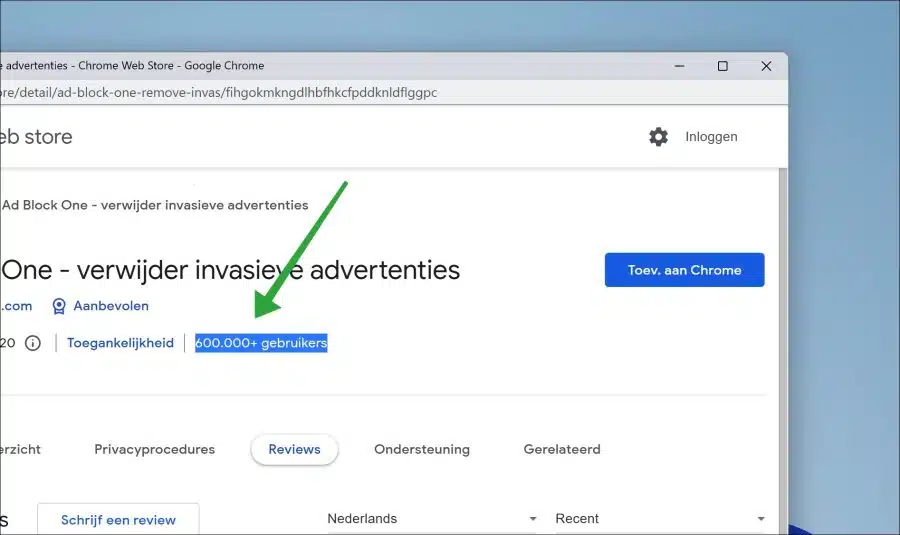Image resolution: width=900 pixels, height=535 pixels.
Task: Open the Web Store settings gear
Action: (658, 137)
